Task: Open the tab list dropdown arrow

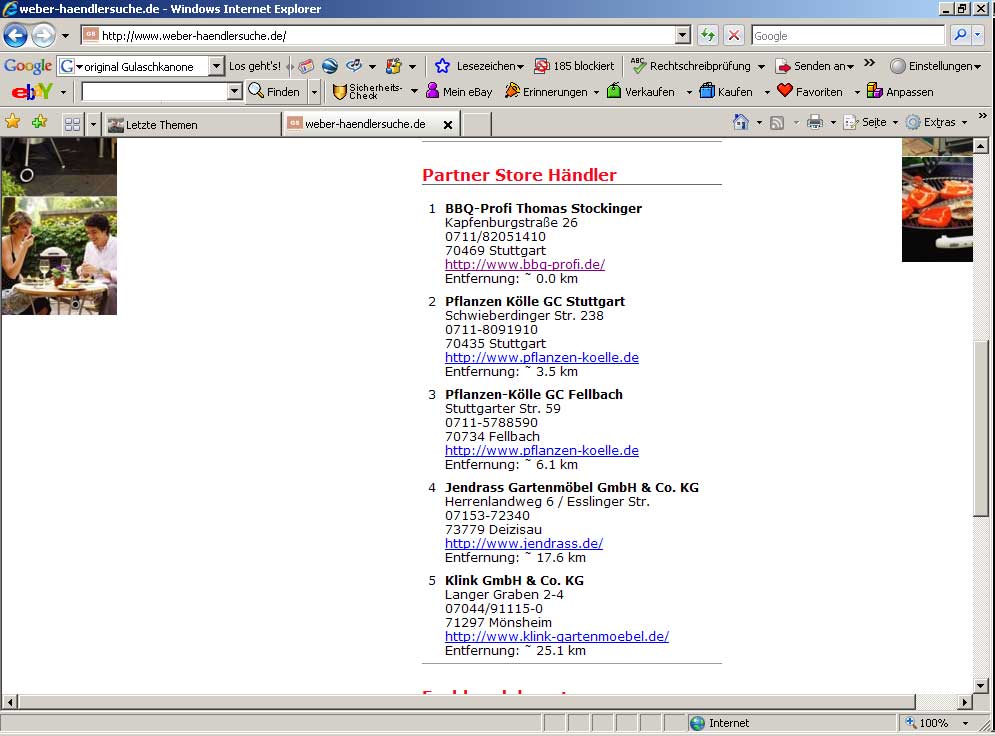Action: [x=93, y=124]
